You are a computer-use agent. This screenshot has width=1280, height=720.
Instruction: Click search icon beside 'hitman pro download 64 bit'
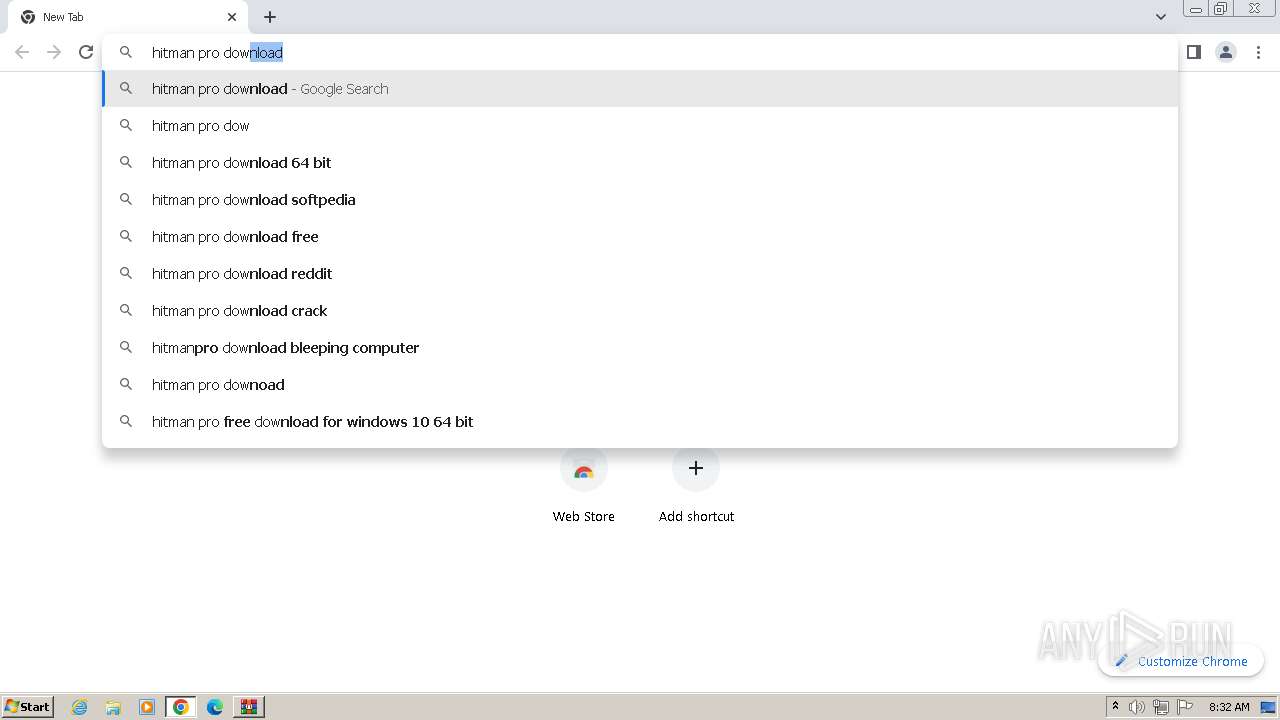tap(126, 162)
